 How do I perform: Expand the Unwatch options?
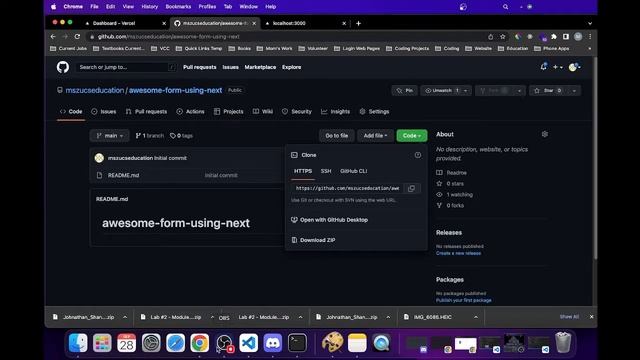point(465,91)
